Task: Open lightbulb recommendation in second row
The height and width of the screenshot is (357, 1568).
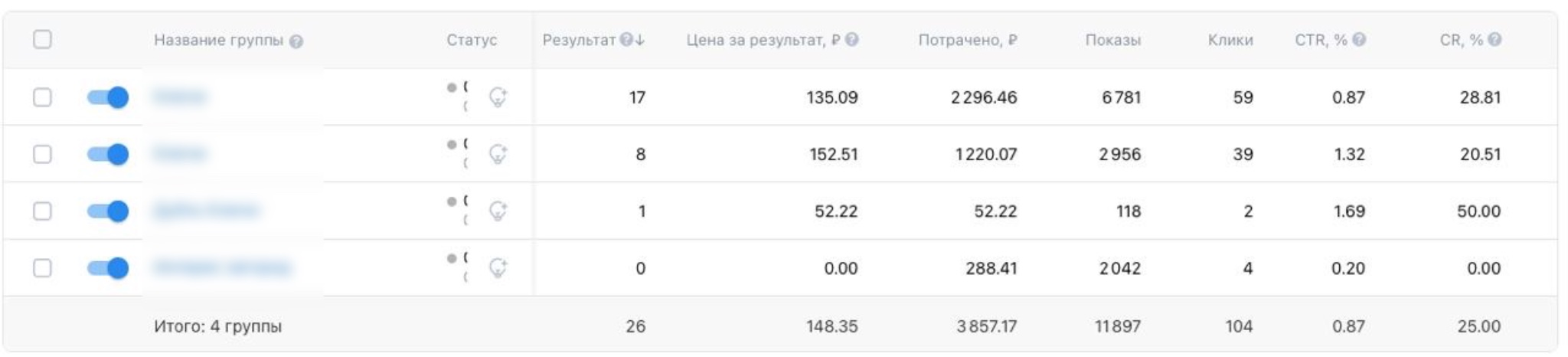Action: click(x=498, y=154)
